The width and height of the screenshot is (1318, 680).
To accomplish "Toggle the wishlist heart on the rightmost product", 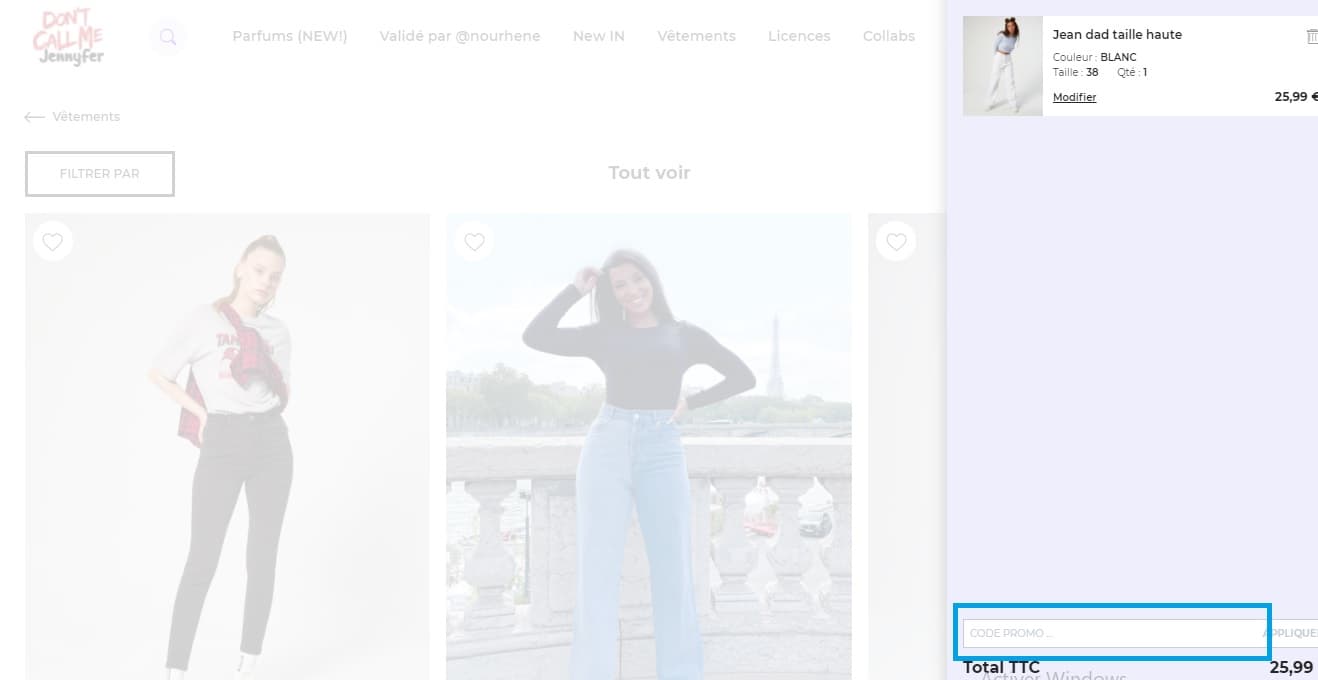I will tap(895, 240).
